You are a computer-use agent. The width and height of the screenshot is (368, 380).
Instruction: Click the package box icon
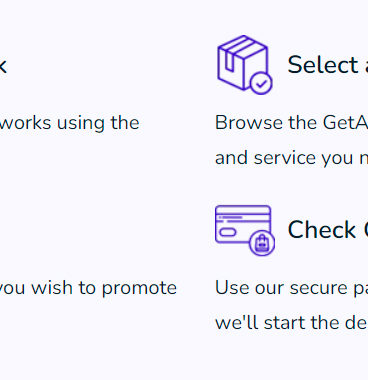[245, 65]
